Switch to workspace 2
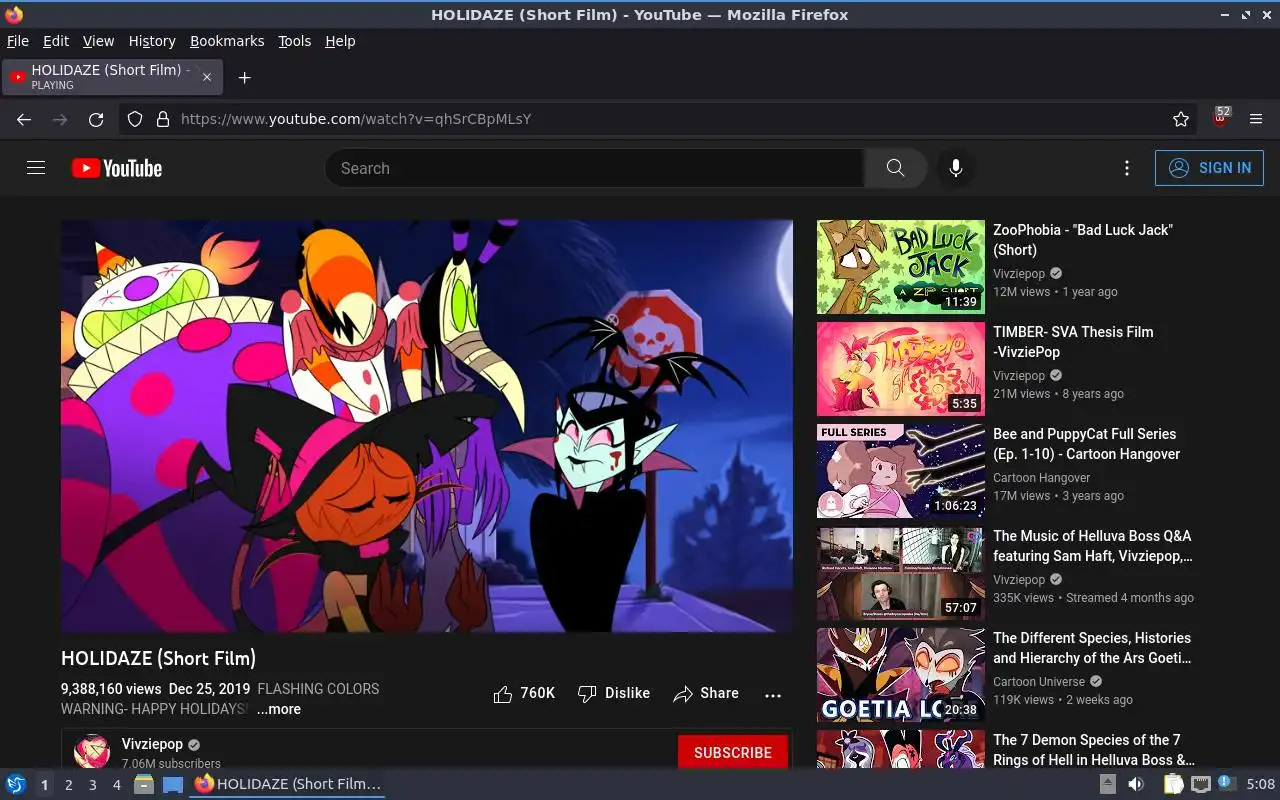Viewport: 1280px width, 800px height. point(68,785)
